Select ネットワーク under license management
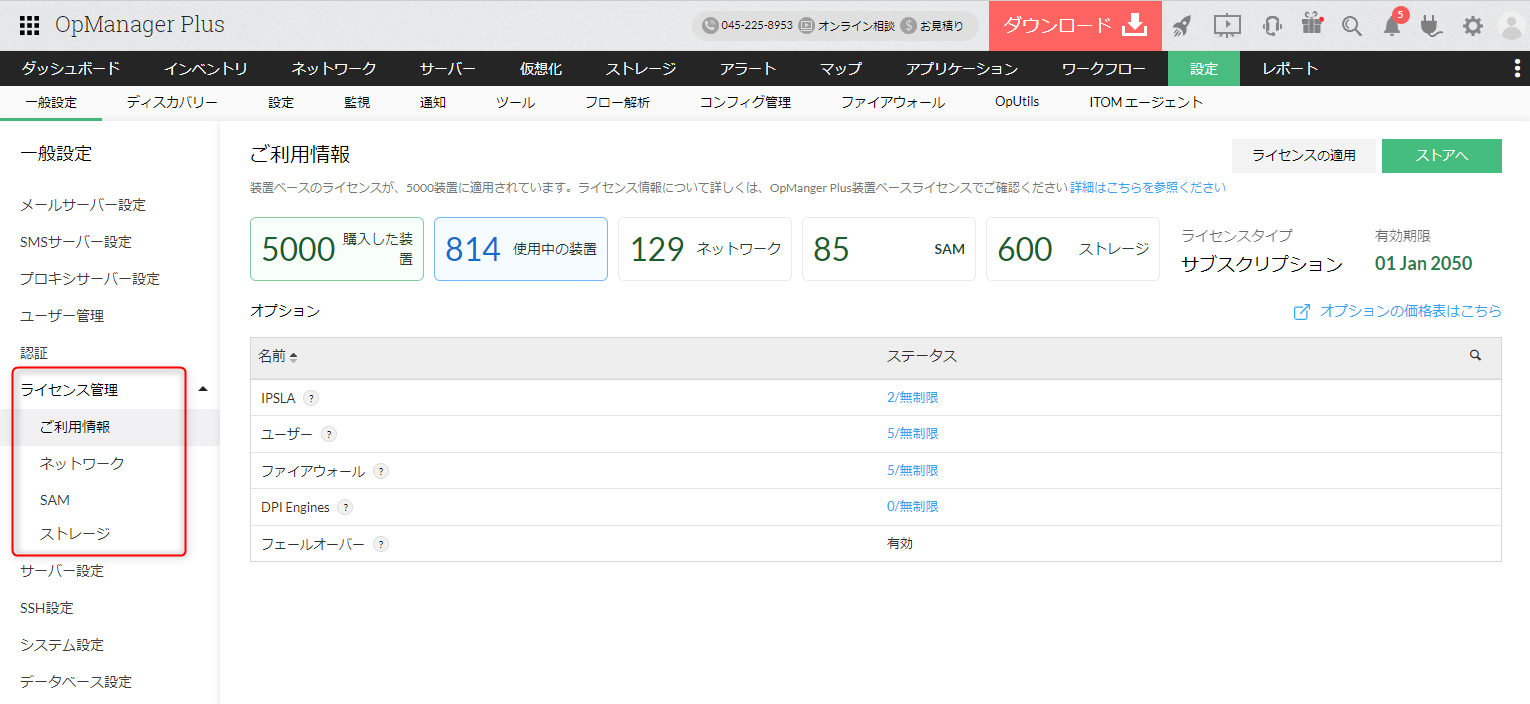Viewport: 1530px width, 704px height. [82, 463]
